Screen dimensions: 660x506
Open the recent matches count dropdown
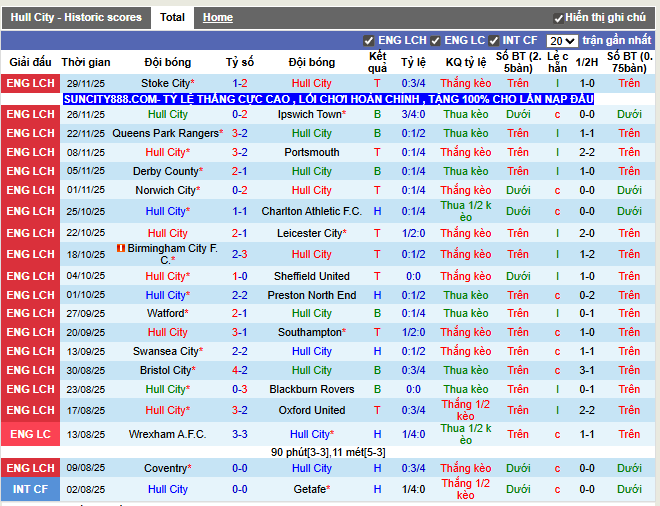point(562,41)
